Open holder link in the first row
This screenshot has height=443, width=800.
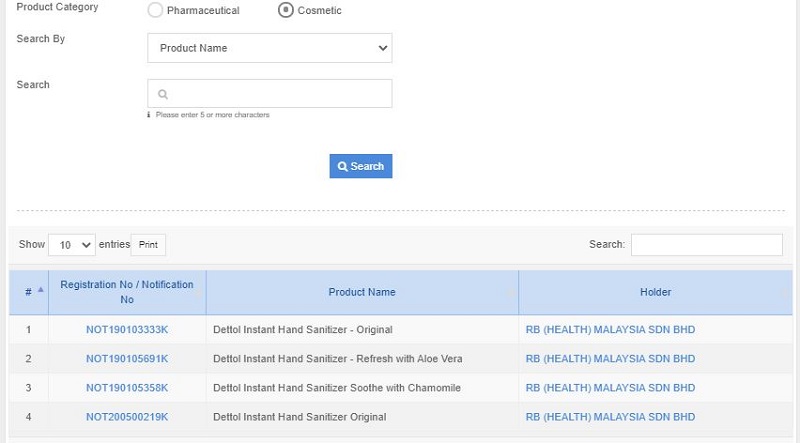pos(610,330)
